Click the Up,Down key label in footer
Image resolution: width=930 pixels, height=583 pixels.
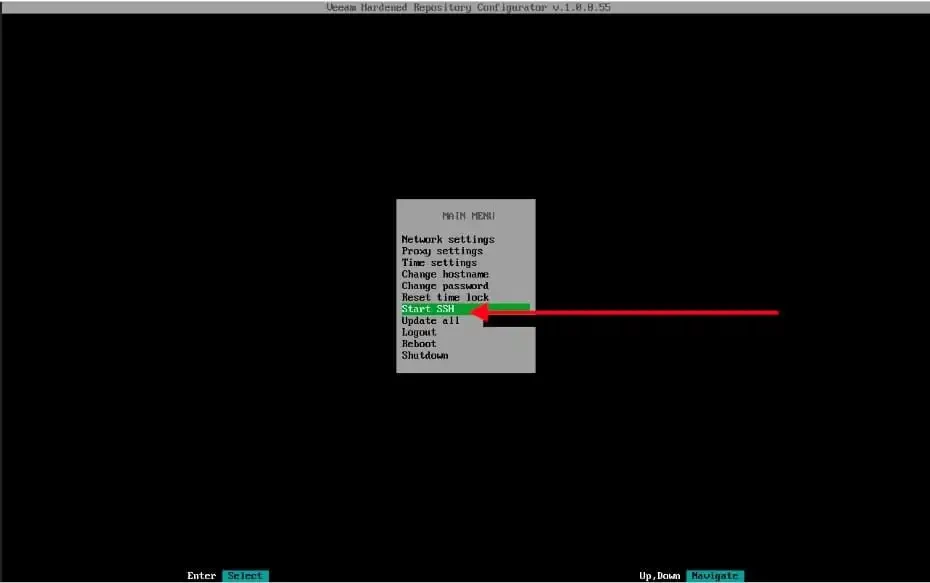(x=660, y=575)
